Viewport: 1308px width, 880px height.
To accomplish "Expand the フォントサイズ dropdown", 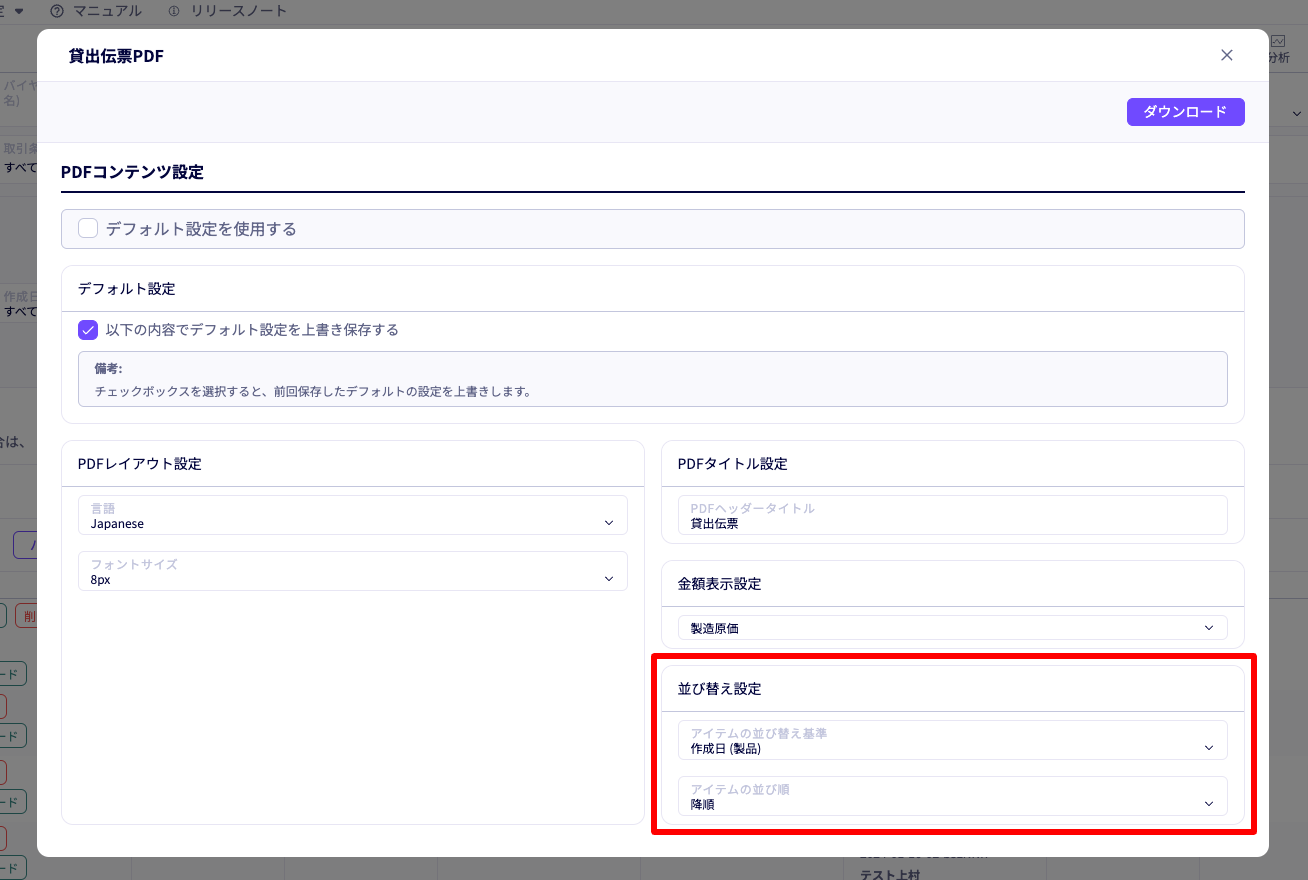I will tap(353, 571).
